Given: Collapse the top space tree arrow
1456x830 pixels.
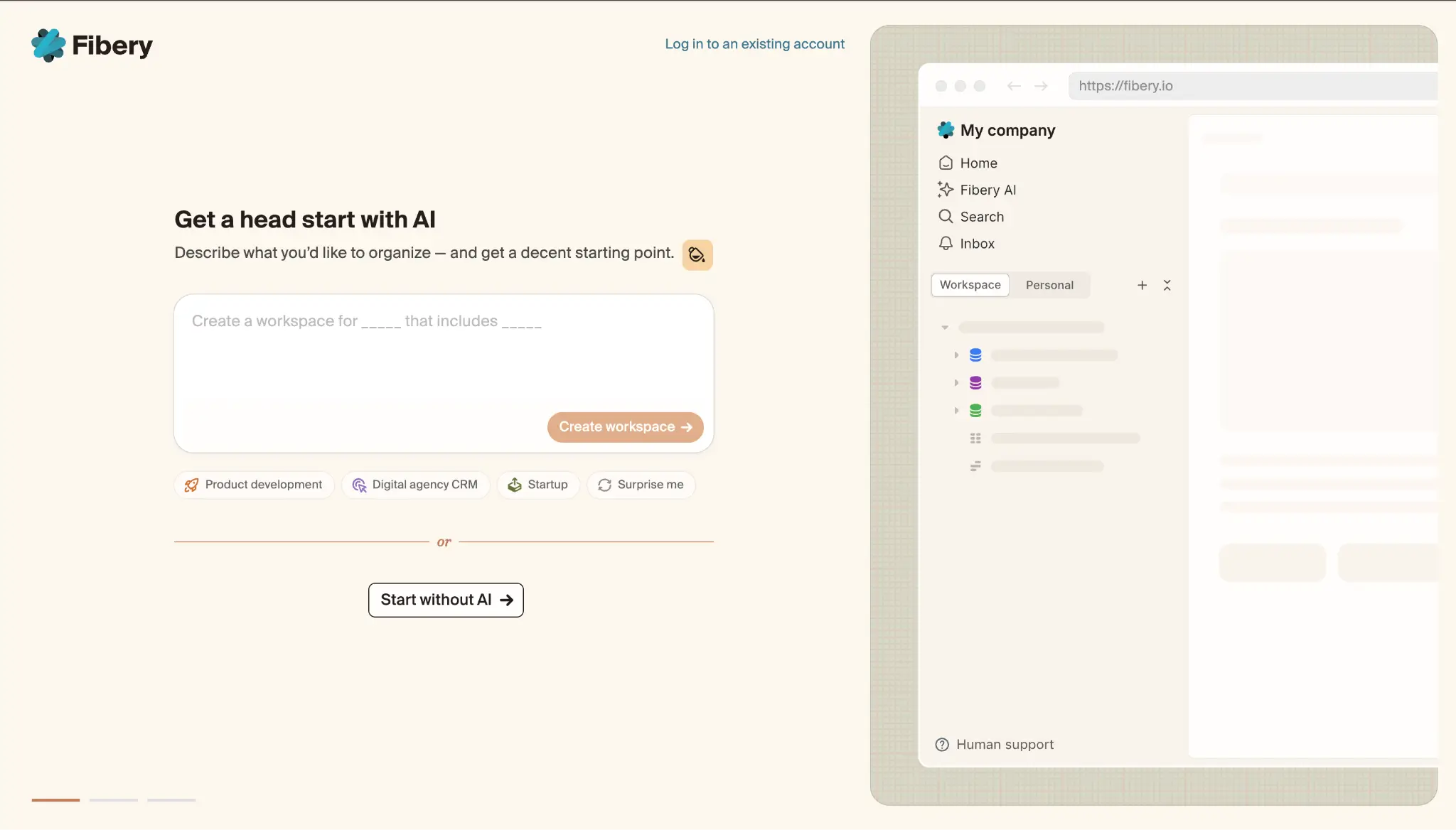Looking at the screenshot, I should click(945, 328).
